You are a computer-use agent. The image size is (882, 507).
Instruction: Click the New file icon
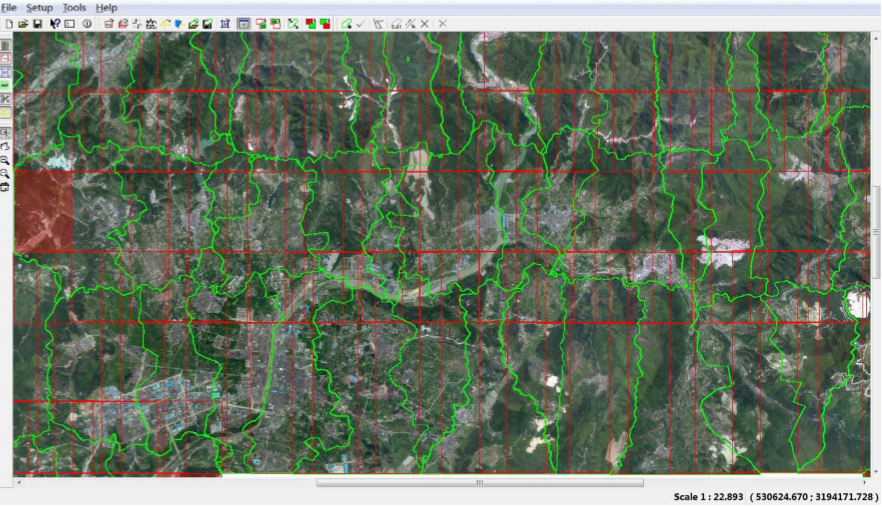coord(8,23)
